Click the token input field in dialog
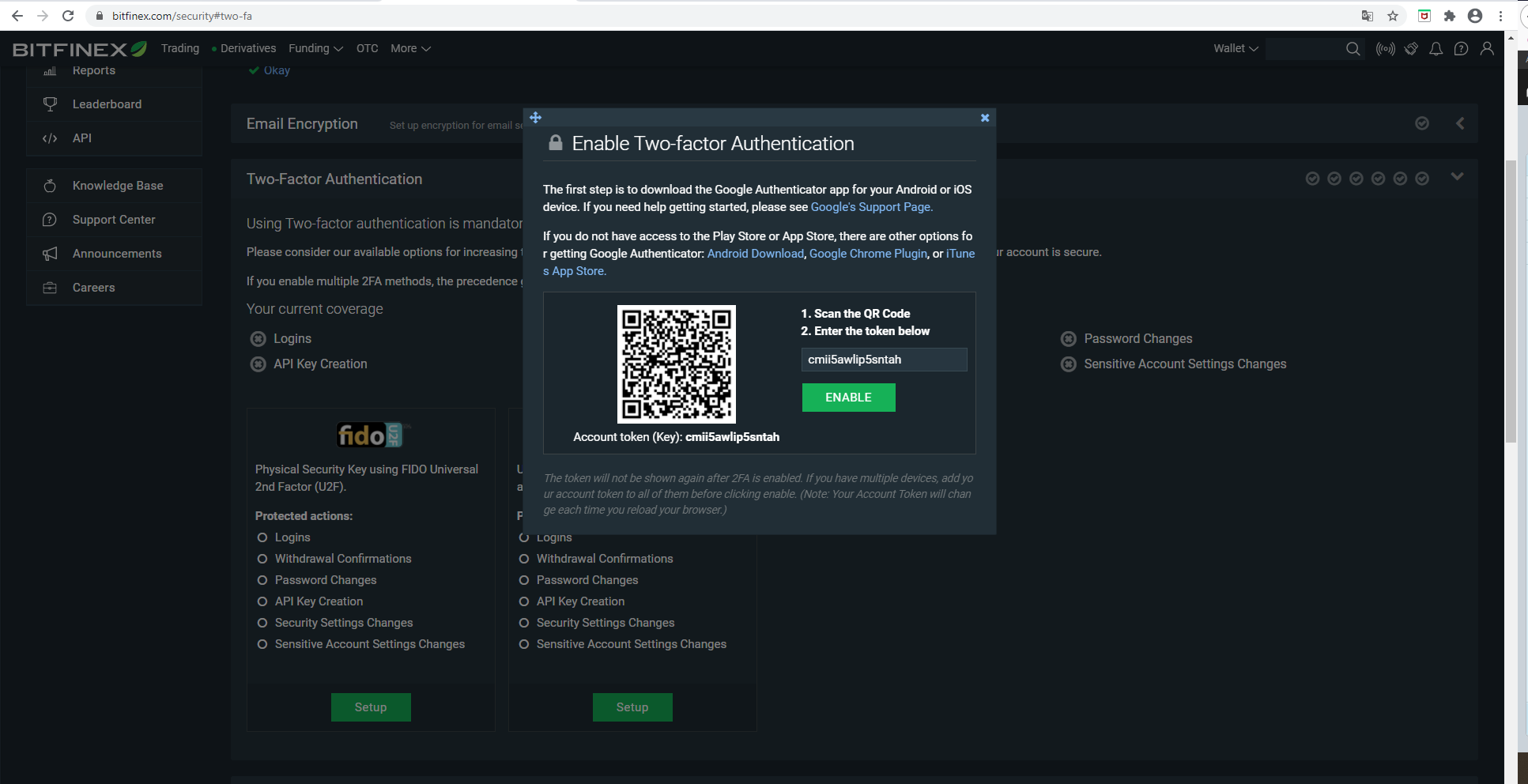The width and height of the screenshot is (1528, 784). pyautogui.click(x=884, y=360)
